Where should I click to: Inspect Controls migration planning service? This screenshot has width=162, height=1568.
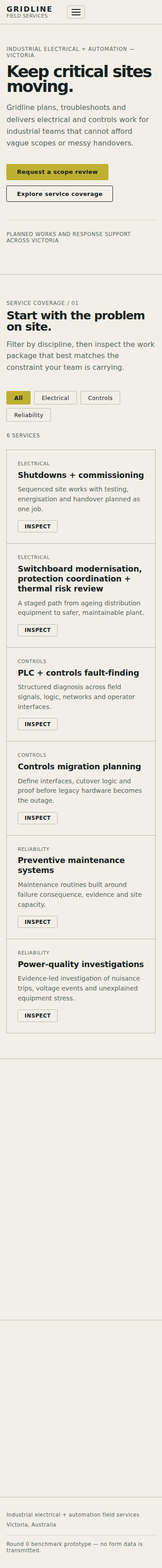click(x=38, y=818)
